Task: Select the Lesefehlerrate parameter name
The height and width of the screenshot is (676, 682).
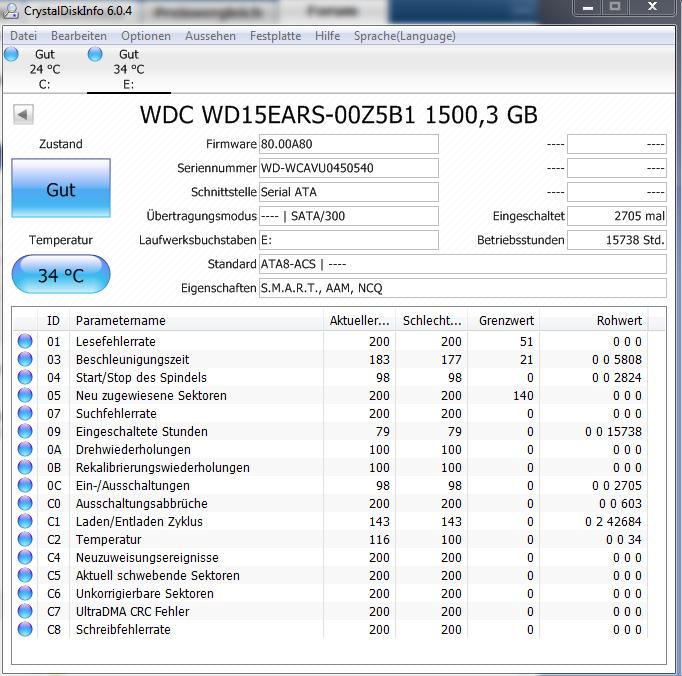Action: (116, 341)
